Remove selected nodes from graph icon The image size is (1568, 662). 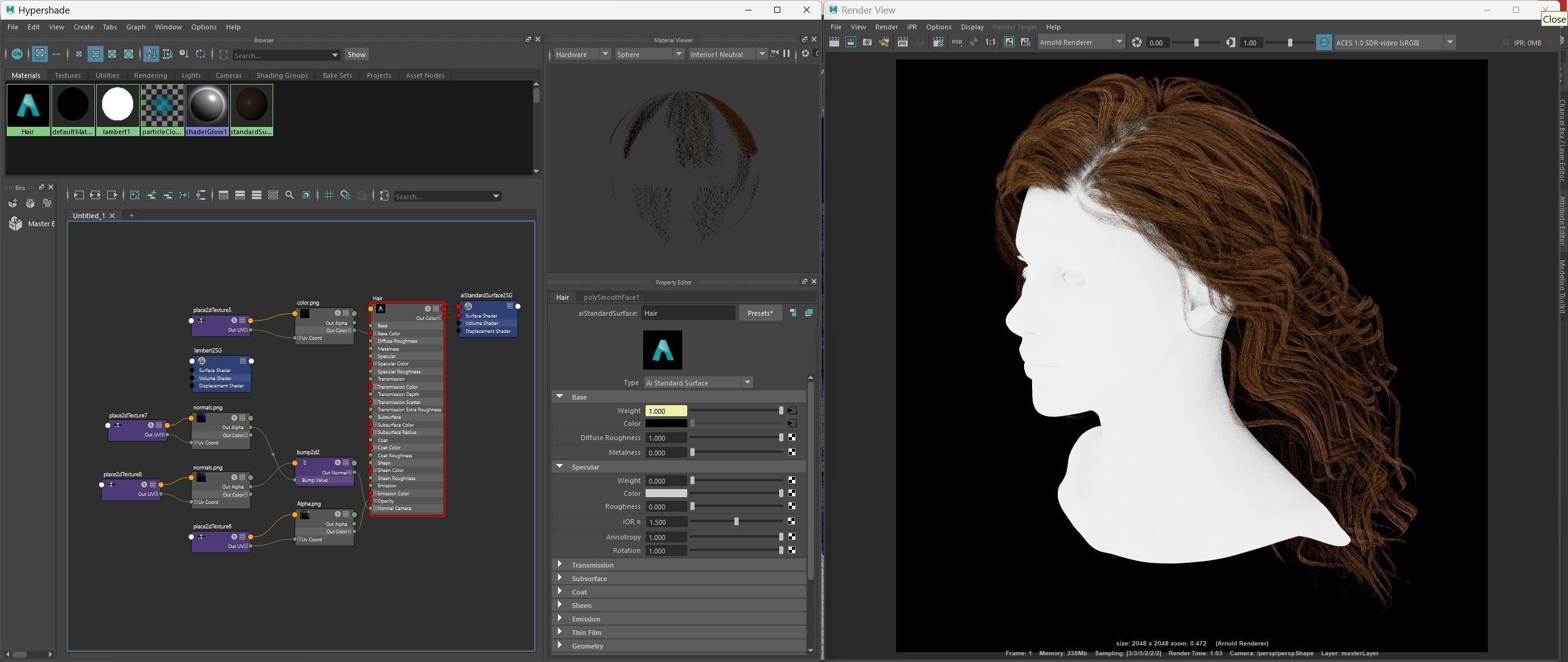coord(168,195)
